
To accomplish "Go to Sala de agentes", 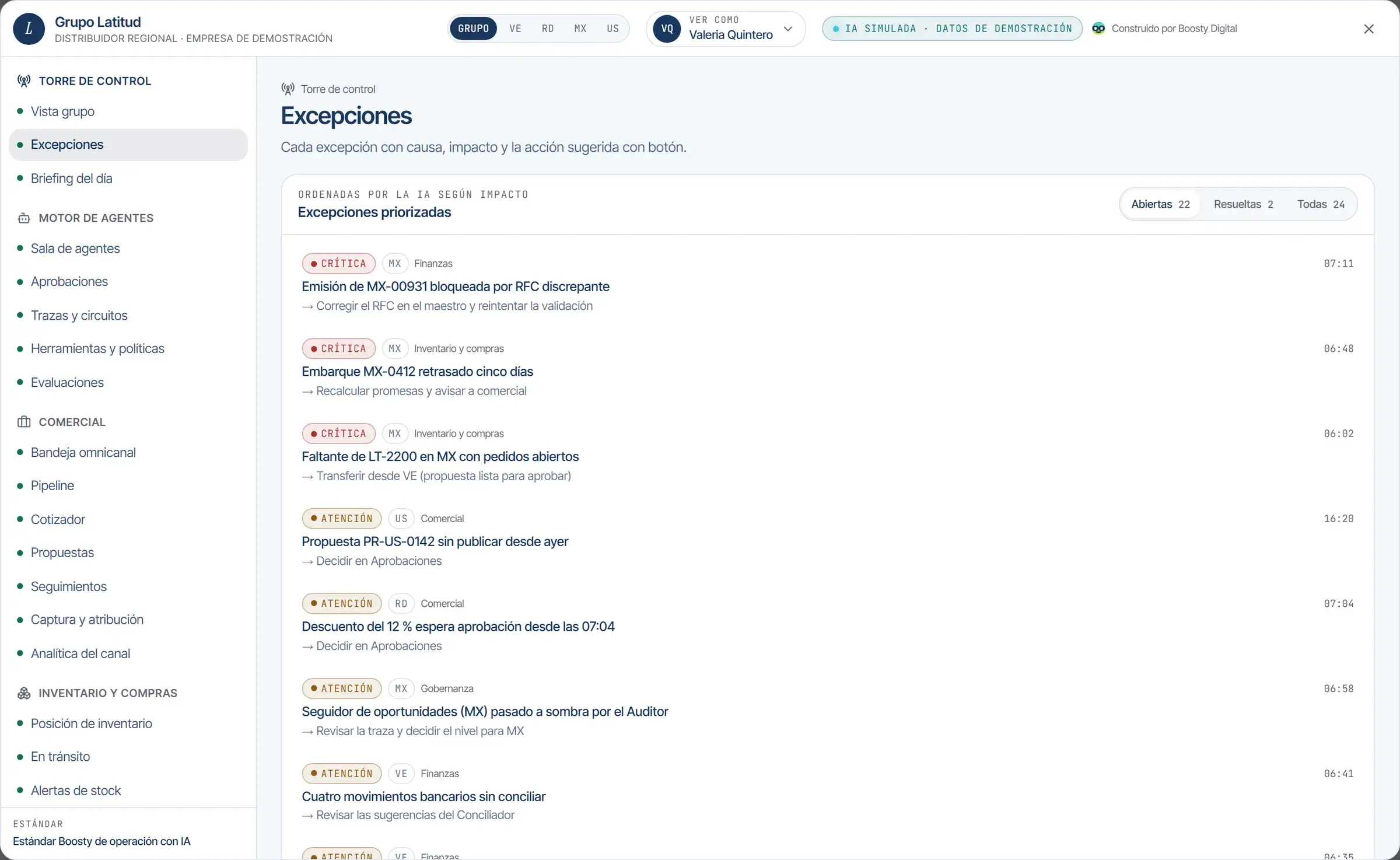I will coord(128,249).
